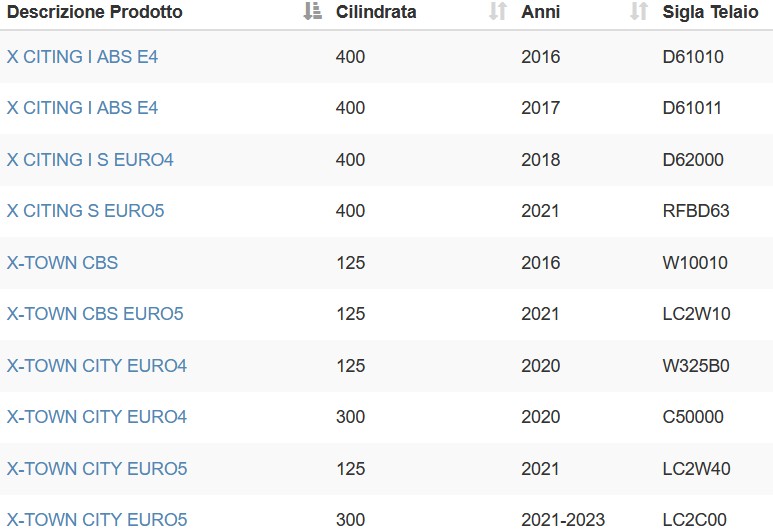The image size is (773, 532).
Task: Click the Cilindrata column header text
Action: (376, 12)
